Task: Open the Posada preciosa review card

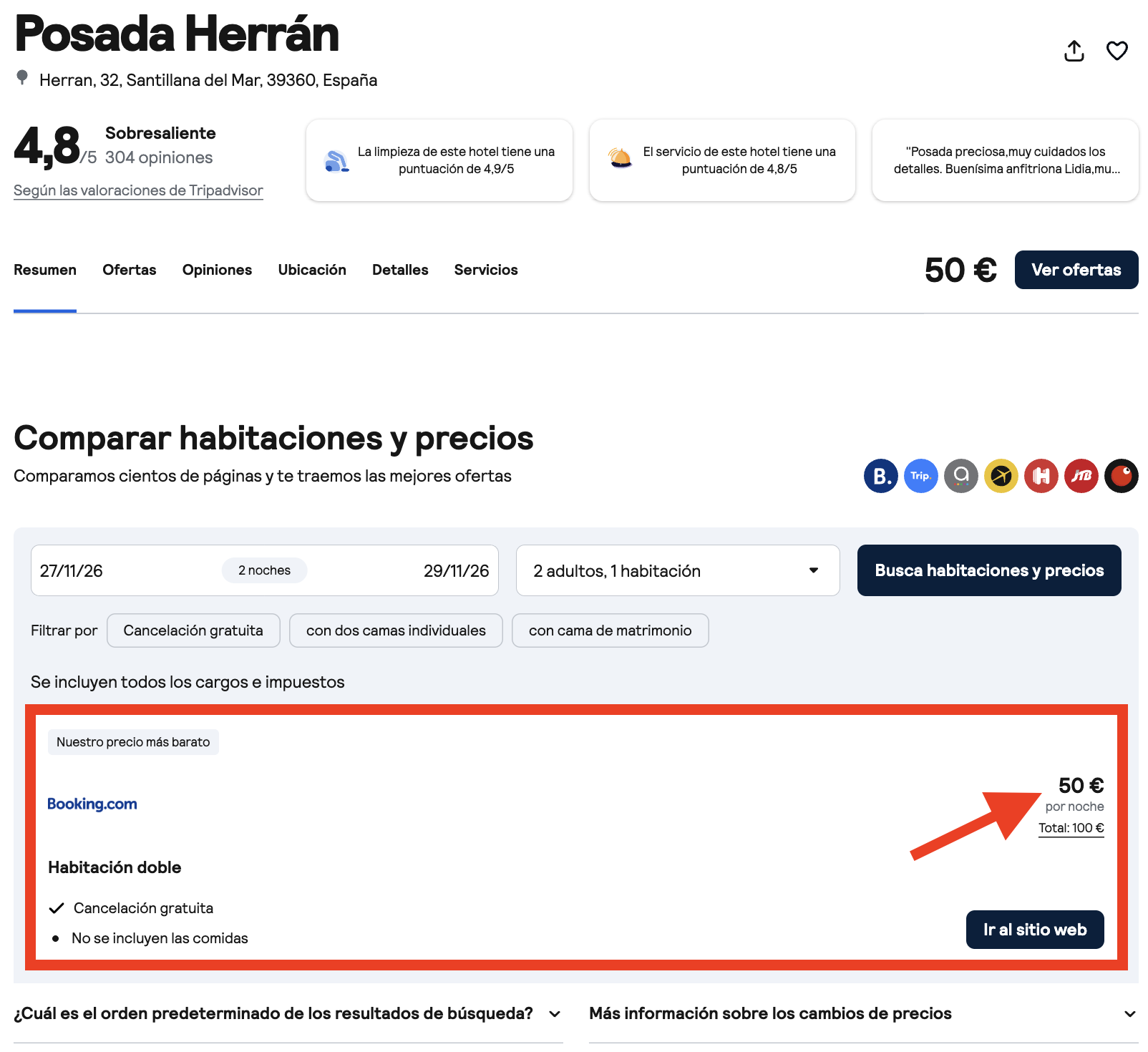Action: pos(1006,160)
